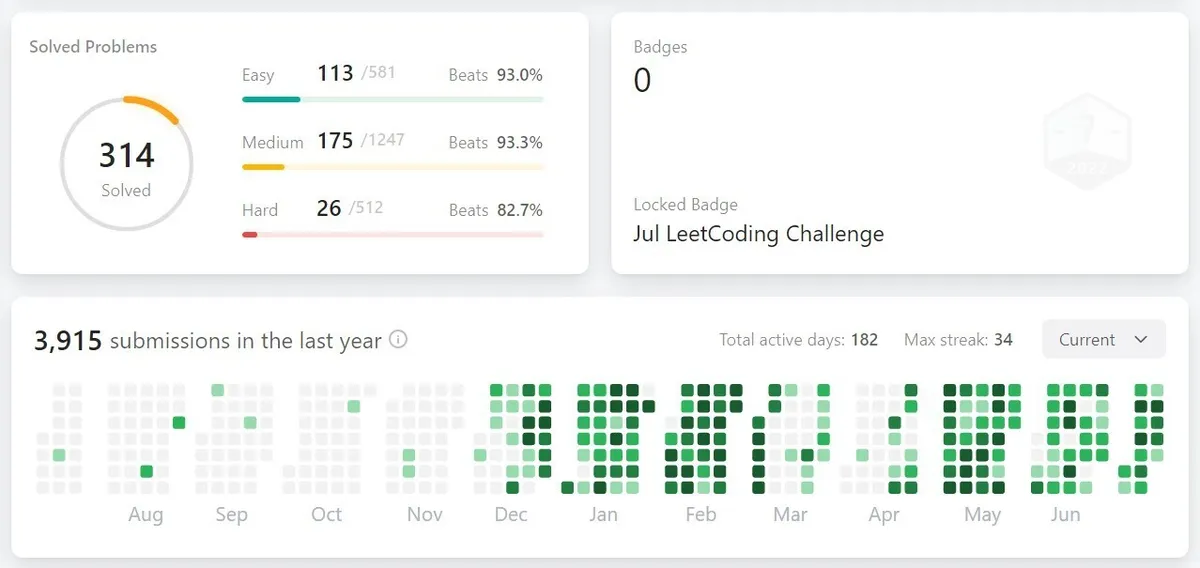Click the Total active days 182 statistic
The width and height of the screenshot is (1200, 568).
click(798, 340)
